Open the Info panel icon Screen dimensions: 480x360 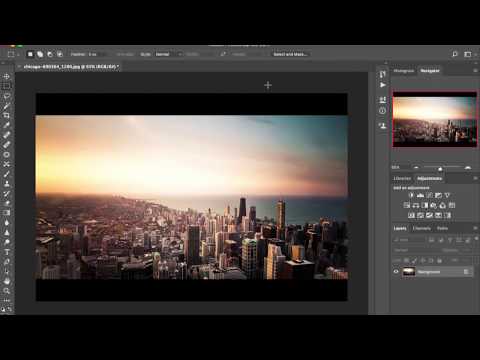[x=383, y=111]
